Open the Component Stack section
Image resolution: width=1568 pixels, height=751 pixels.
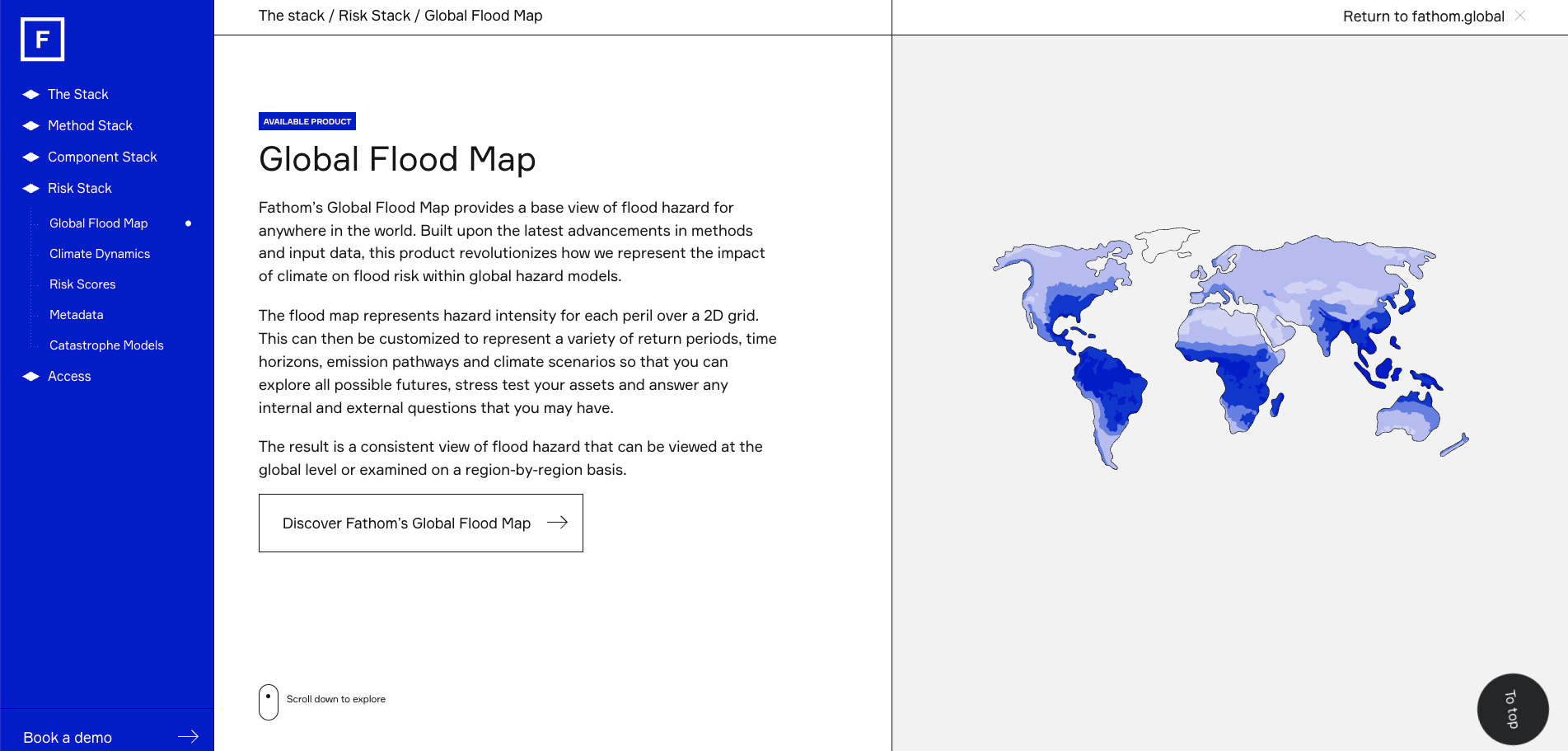click(102, 157)
